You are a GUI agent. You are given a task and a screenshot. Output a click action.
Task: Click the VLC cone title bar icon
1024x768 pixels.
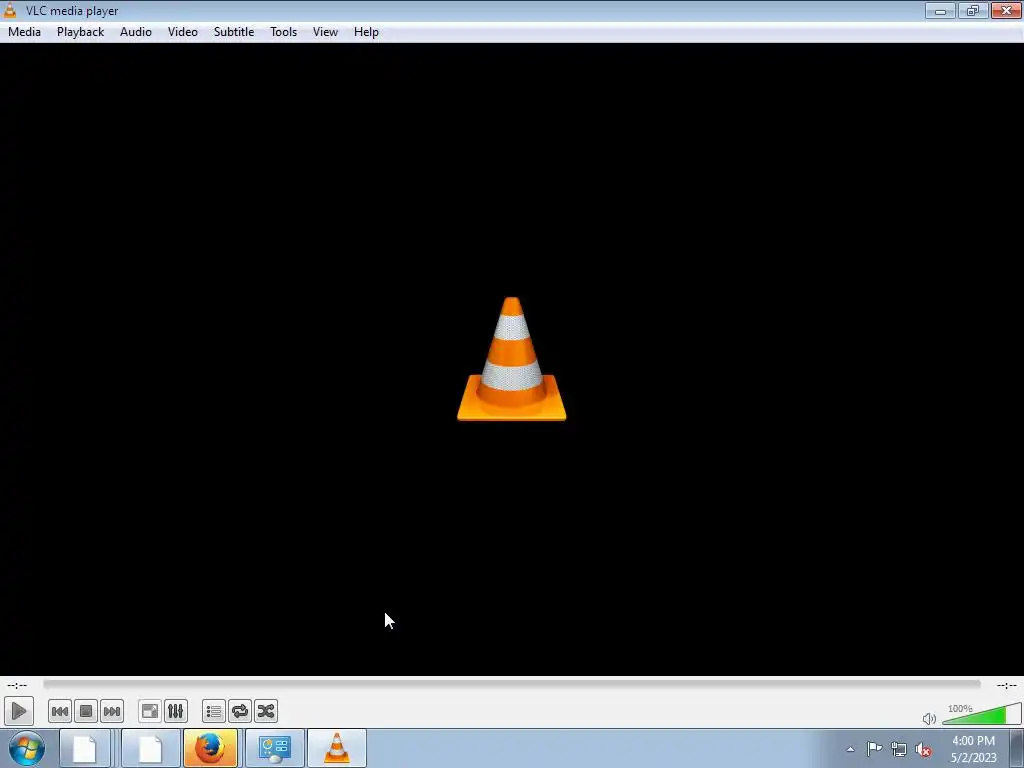pyautogui.click(x=10, y=10)
